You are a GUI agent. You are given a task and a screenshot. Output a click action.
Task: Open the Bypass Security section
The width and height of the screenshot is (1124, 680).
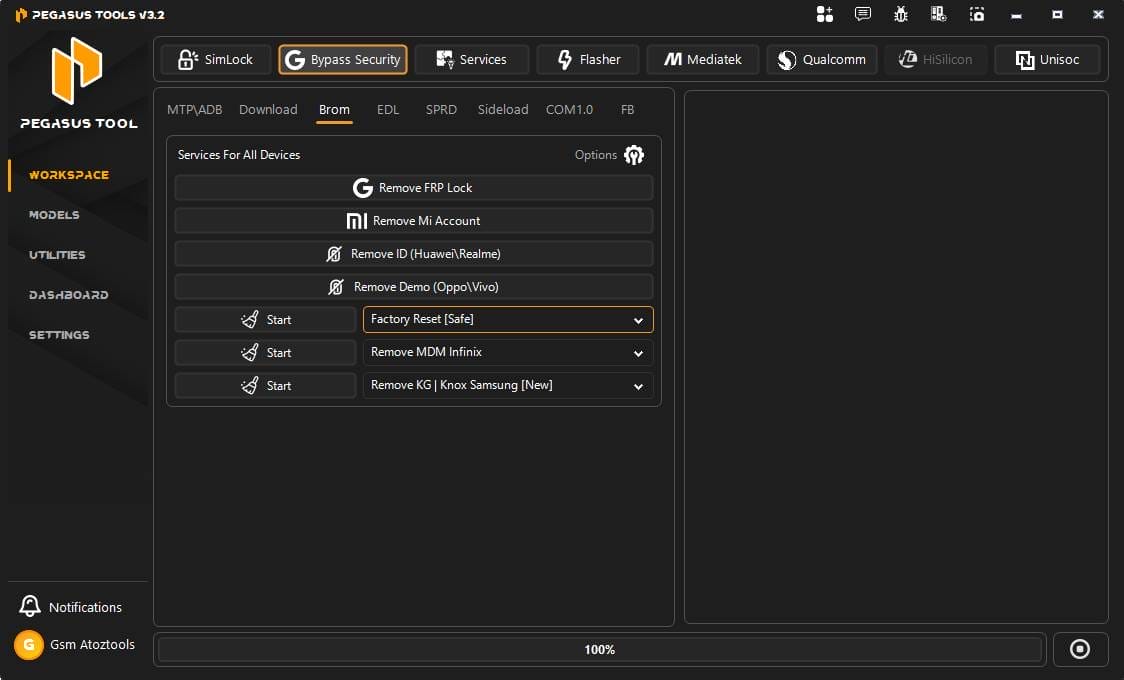(343, 59)
